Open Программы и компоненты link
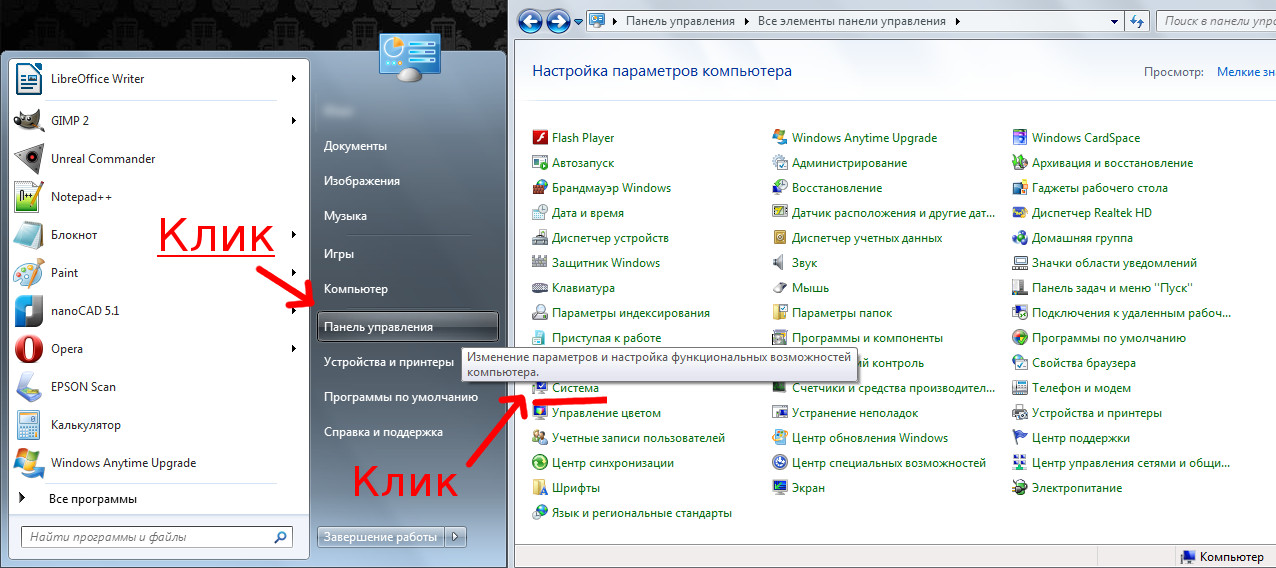 click(867, 338)
